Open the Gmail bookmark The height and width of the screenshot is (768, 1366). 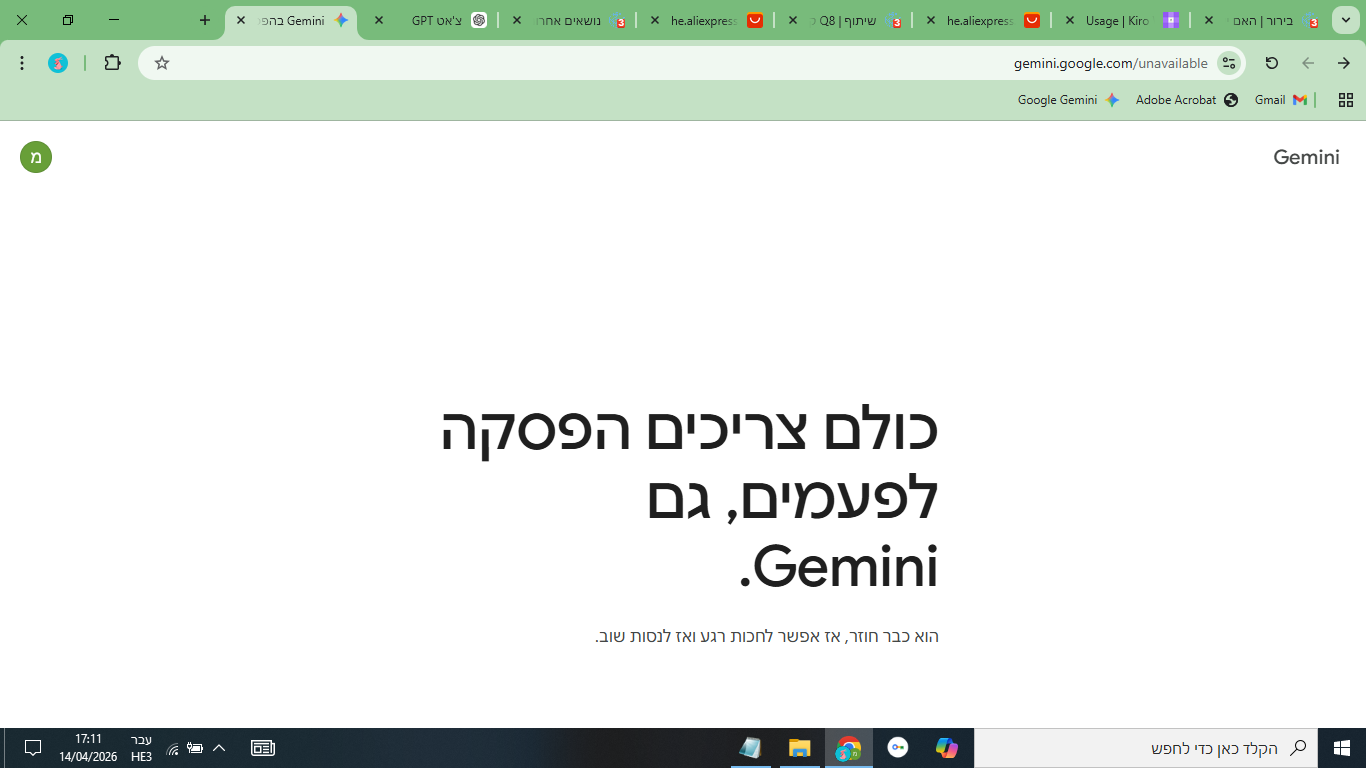[x=1280, y=100]
